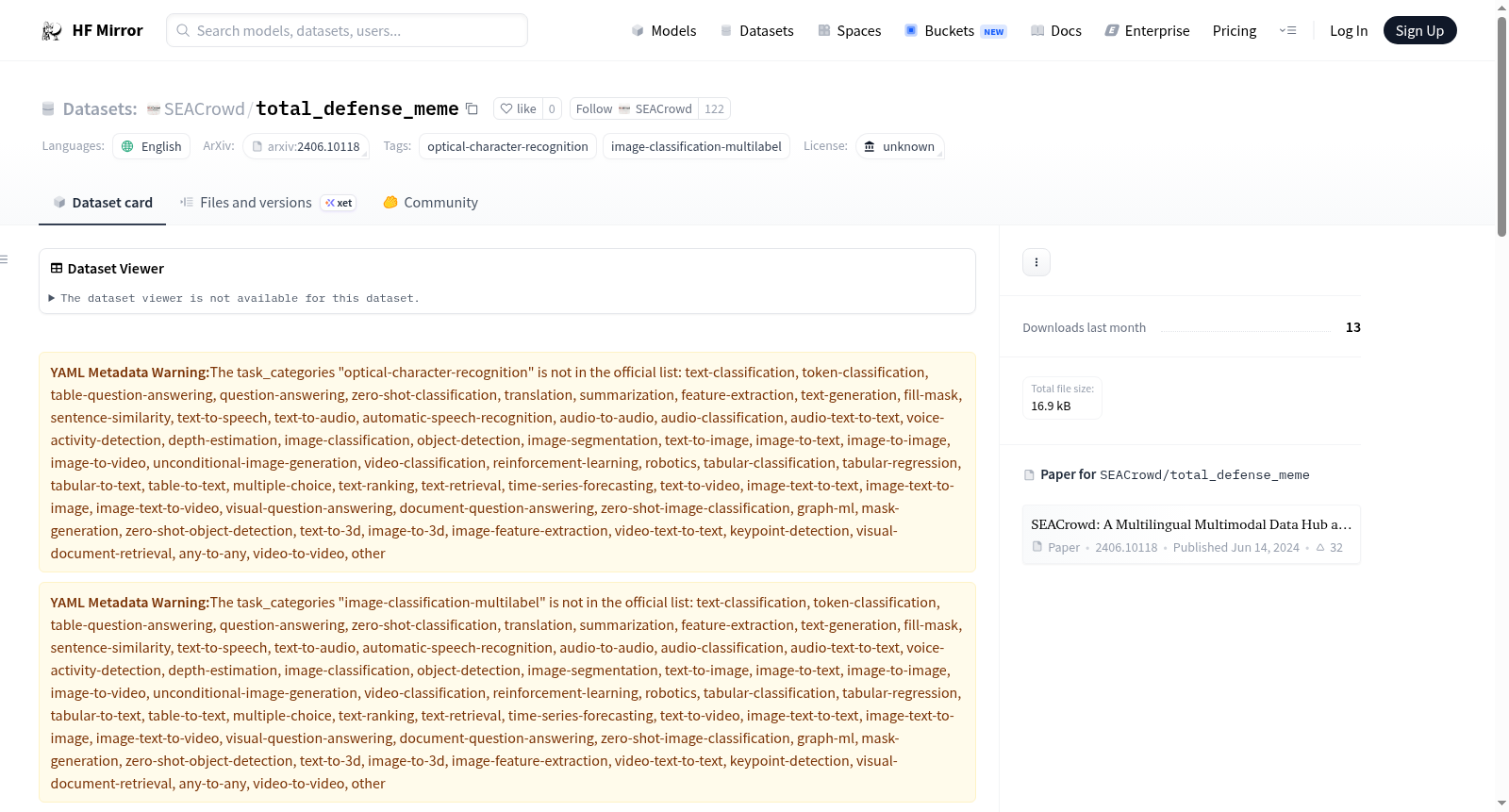Open the English language tag
This screenshot has height=812, width=1509.
click(x=152, y=146)
